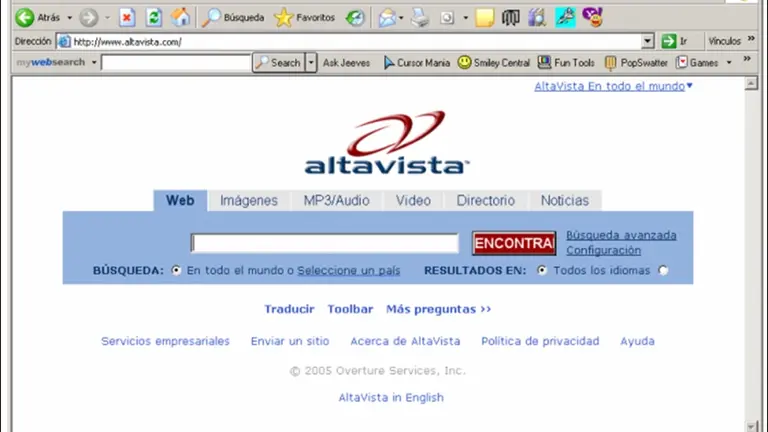Click the yellow note icon
This screenshot has height=432, width=768.
click(484, 18)
